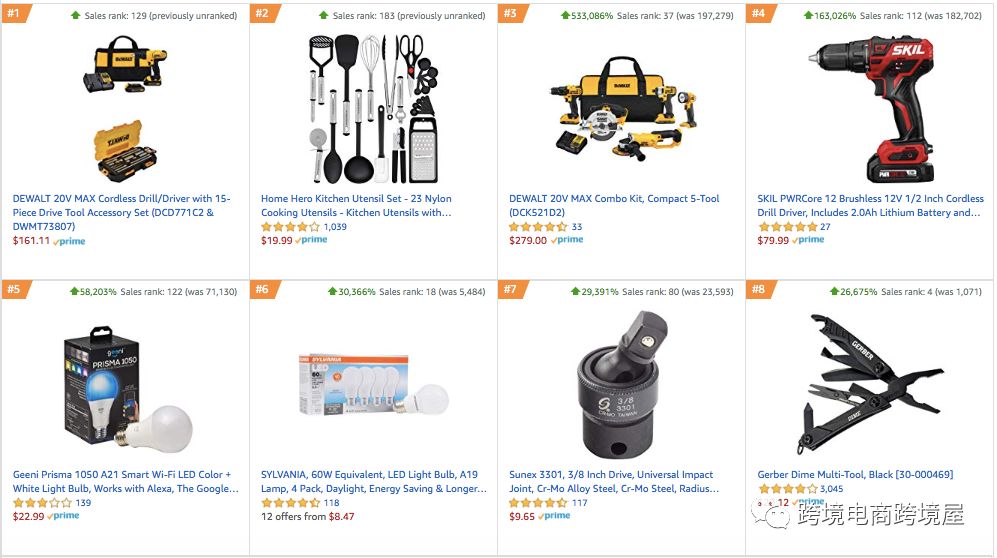Open SYLVANIA 60W Equivalent LED bulb link

373,481
